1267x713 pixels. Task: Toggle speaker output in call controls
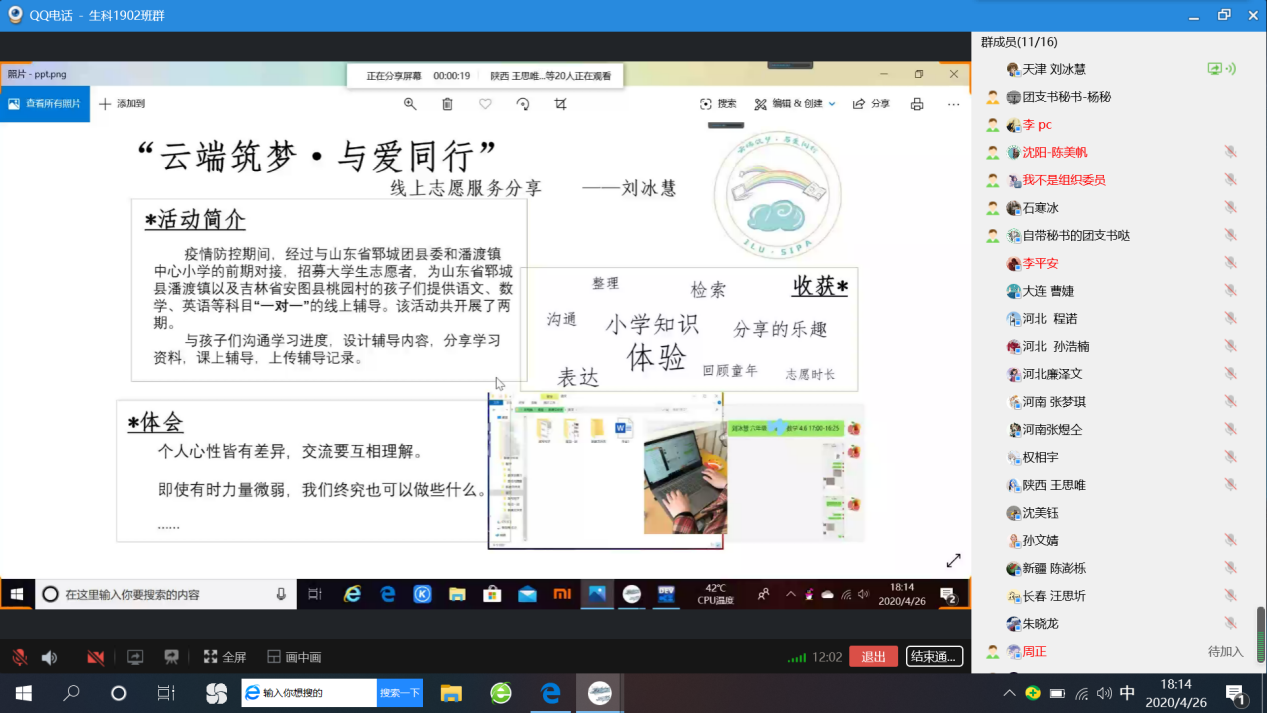(50, 657)
